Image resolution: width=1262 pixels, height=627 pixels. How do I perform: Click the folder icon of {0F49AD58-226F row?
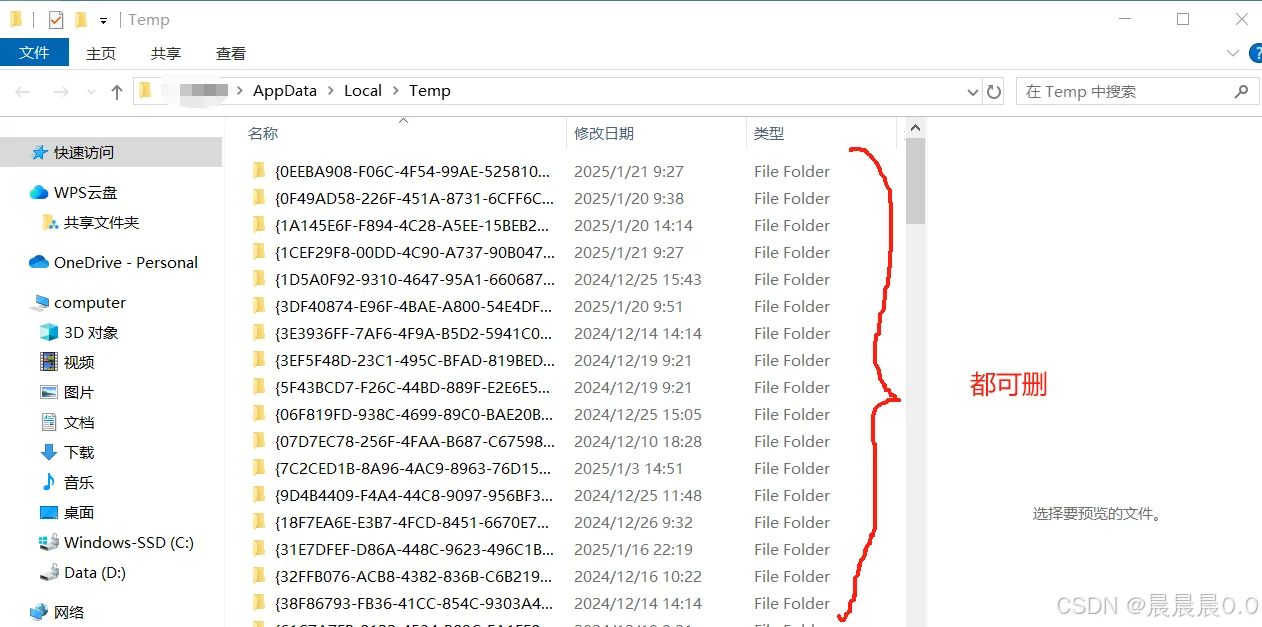click(x=259, y=197)
